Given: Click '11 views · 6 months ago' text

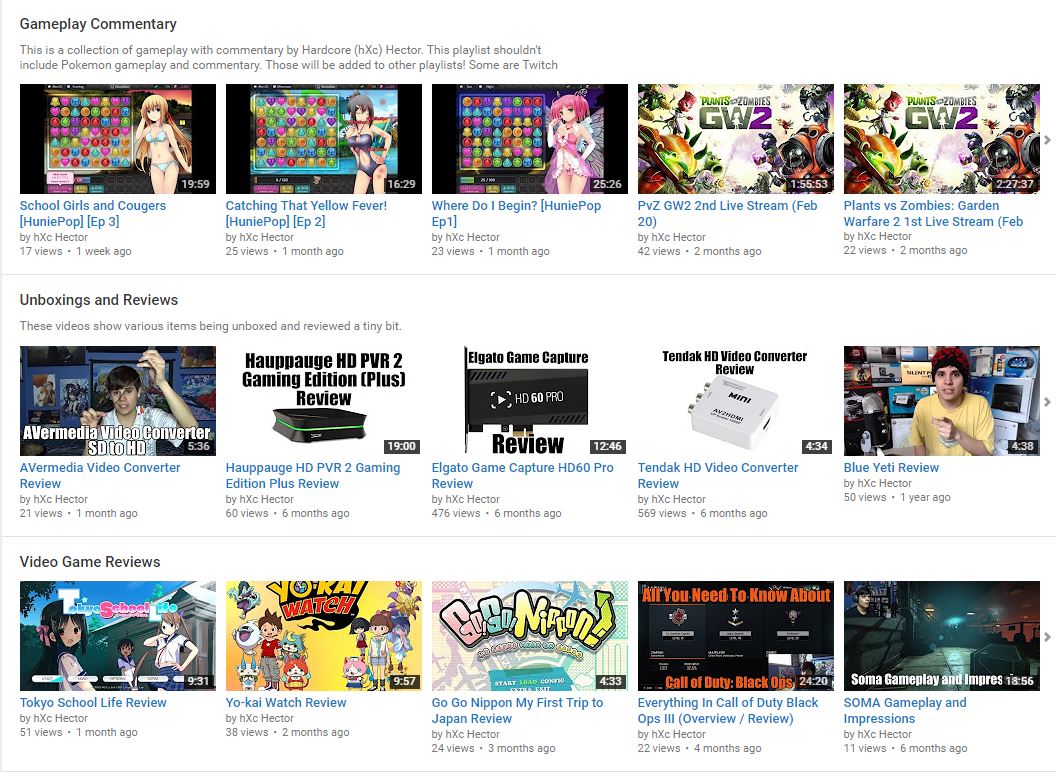Looking at the screenshot, I should click(906, 748).
